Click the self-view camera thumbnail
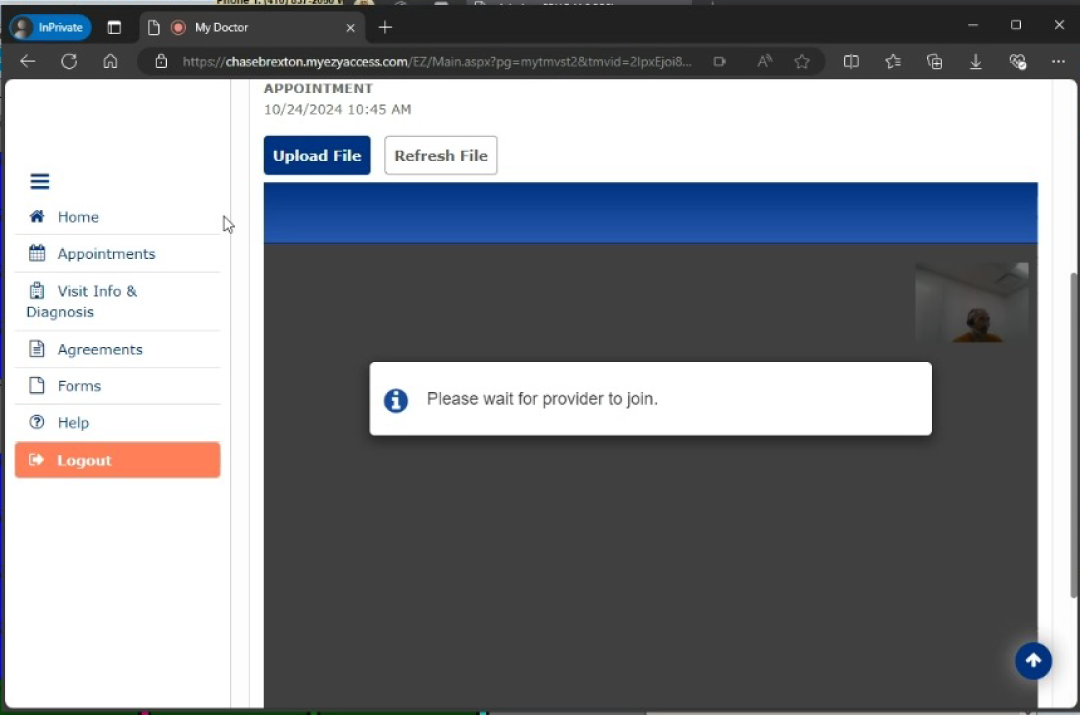Screen dimensions: 1080x715 [x=971, y=303]
